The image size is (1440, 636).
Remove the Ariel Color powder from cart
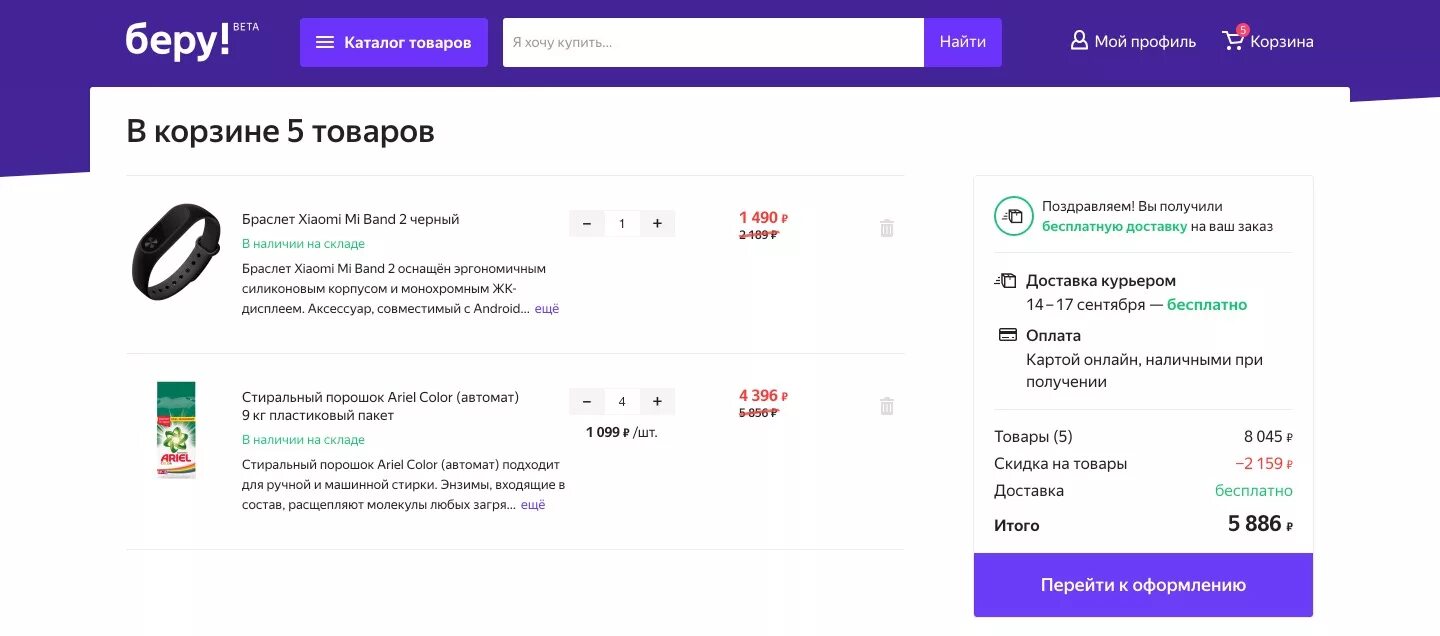(886, 406)
